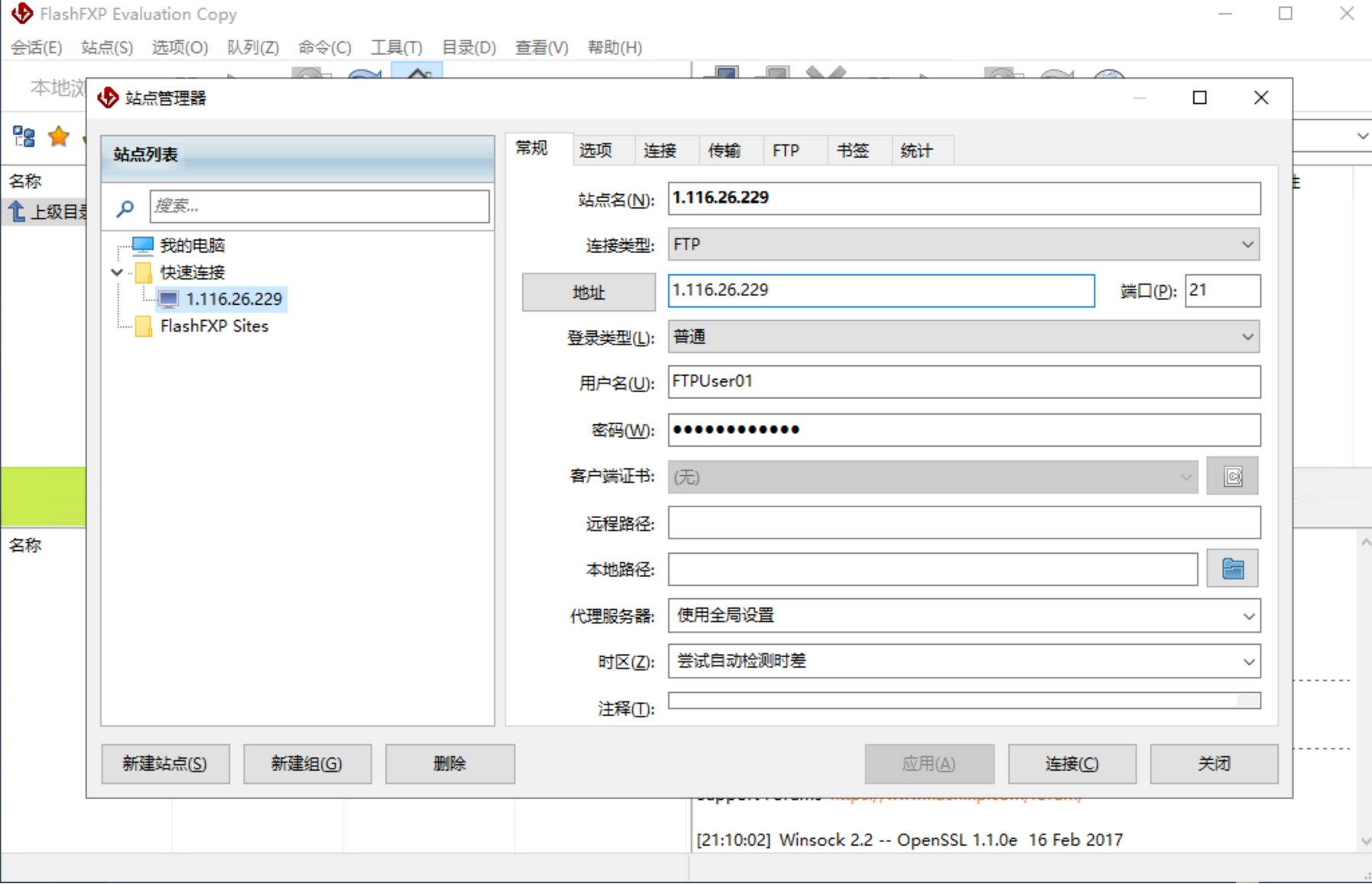Click the FlashFXP Sites folder icon

(143, 326)
